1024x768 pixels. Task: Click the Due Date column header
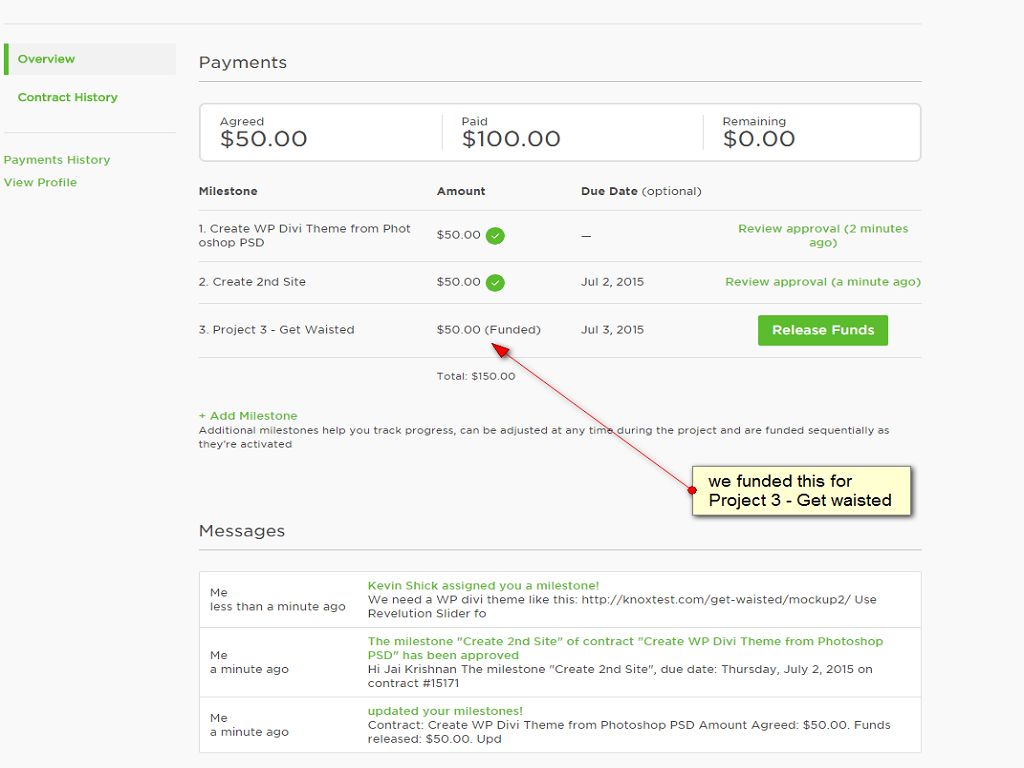609,191
